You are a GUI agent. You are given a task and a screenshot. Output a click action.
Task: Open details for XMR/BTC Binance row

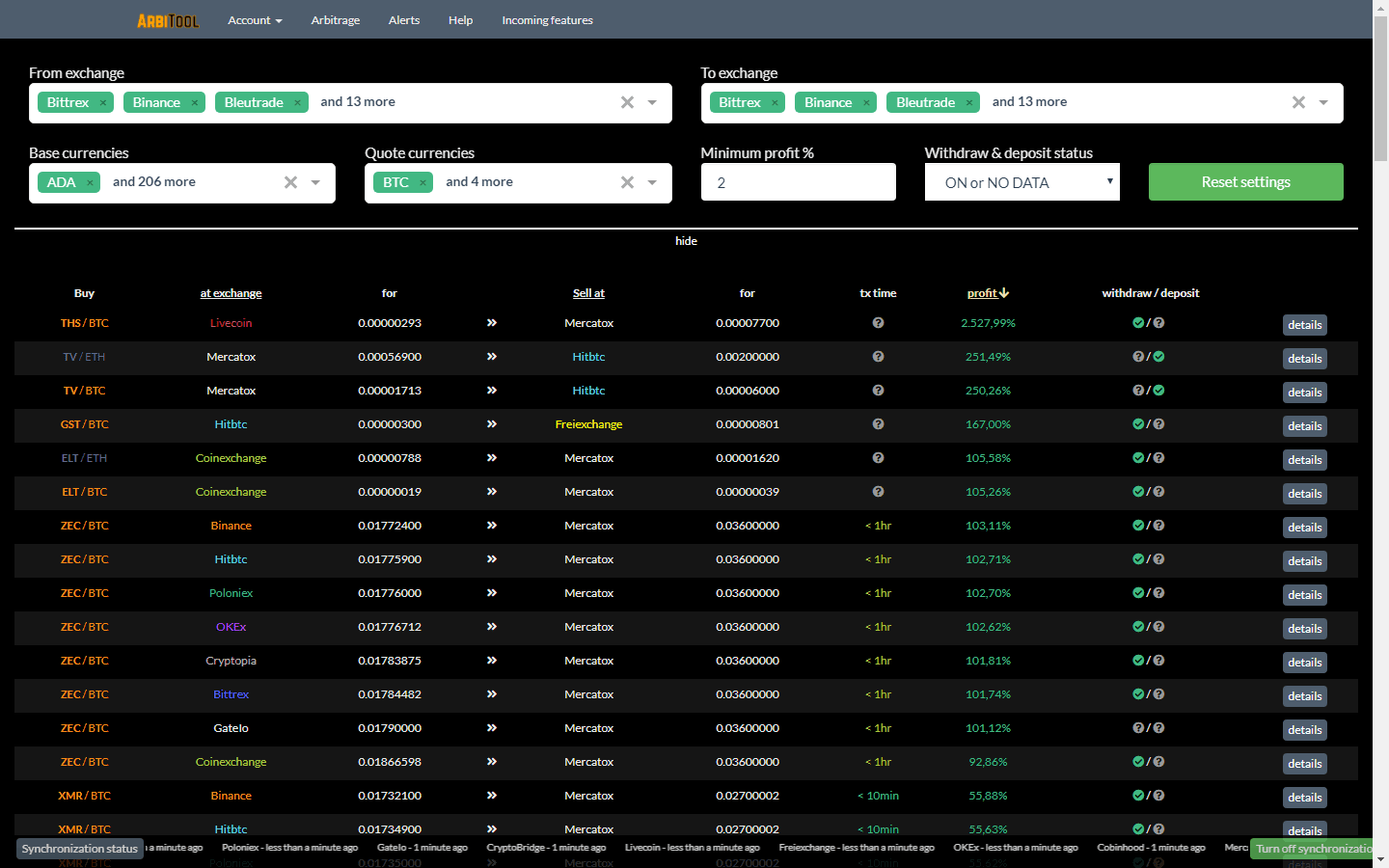1305,798
